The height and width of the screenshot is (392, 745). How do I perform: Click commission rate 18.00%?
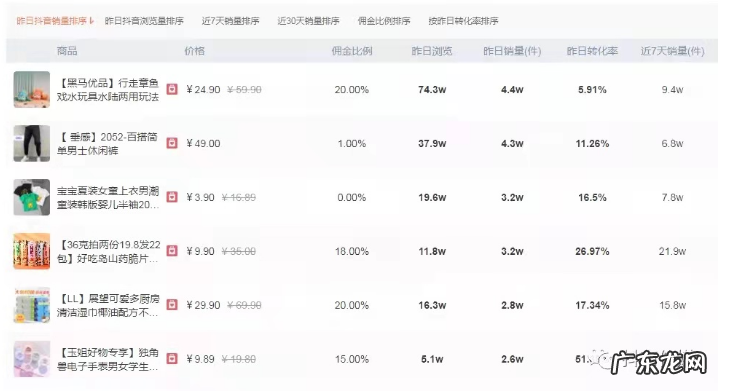pos(352,251)
